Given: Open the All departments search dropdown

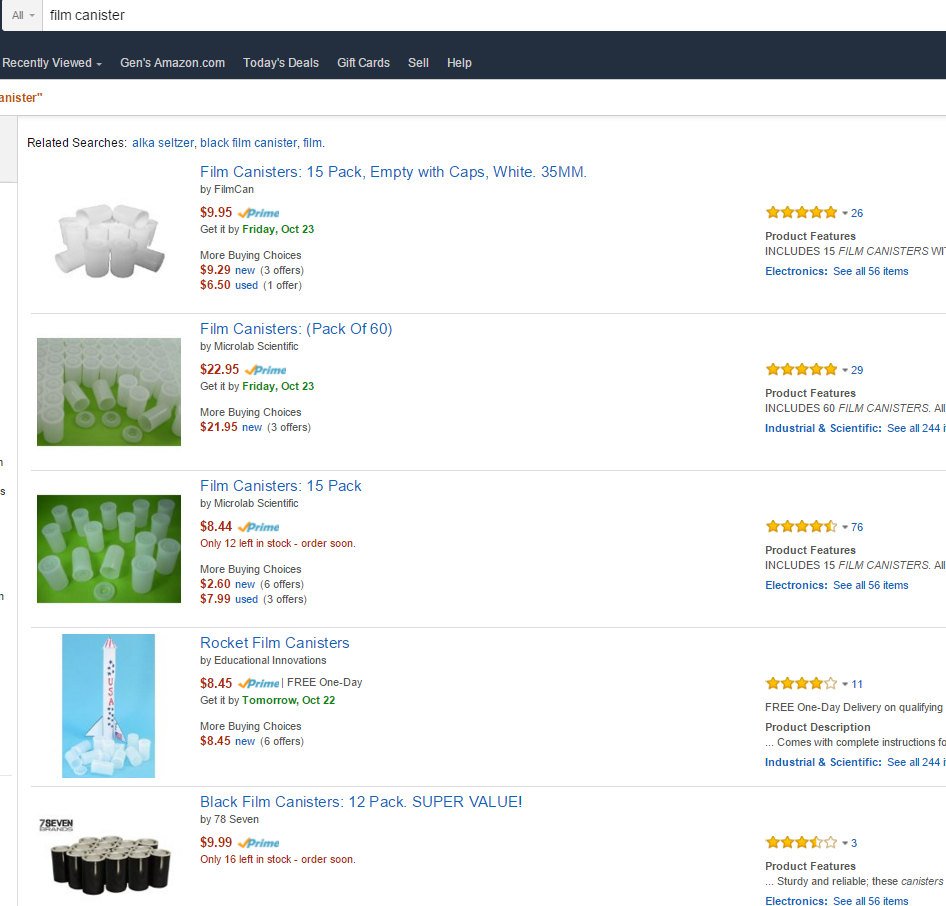Looking at the screenshot, I should tap(21, 16).
